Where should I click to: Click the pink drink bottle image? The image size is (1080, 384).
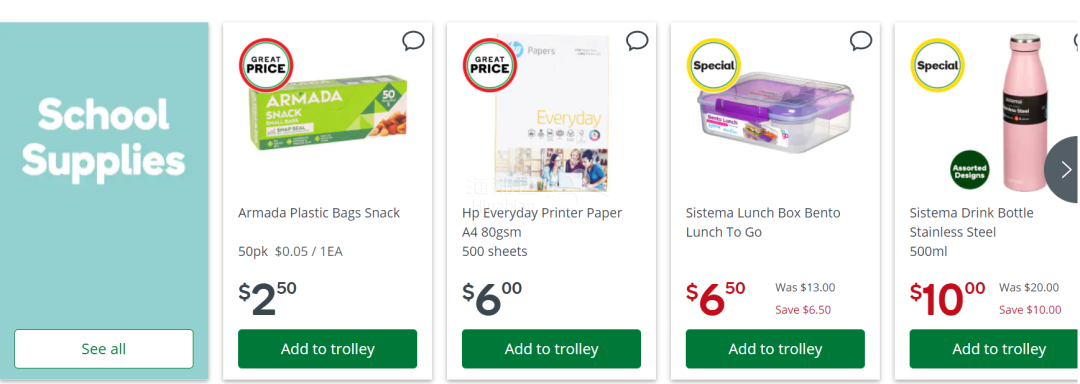[1025, 114]
